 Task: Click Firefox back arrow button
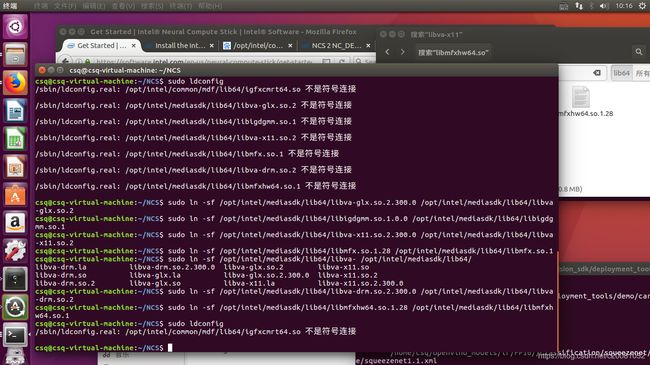(x=65, y=61)
